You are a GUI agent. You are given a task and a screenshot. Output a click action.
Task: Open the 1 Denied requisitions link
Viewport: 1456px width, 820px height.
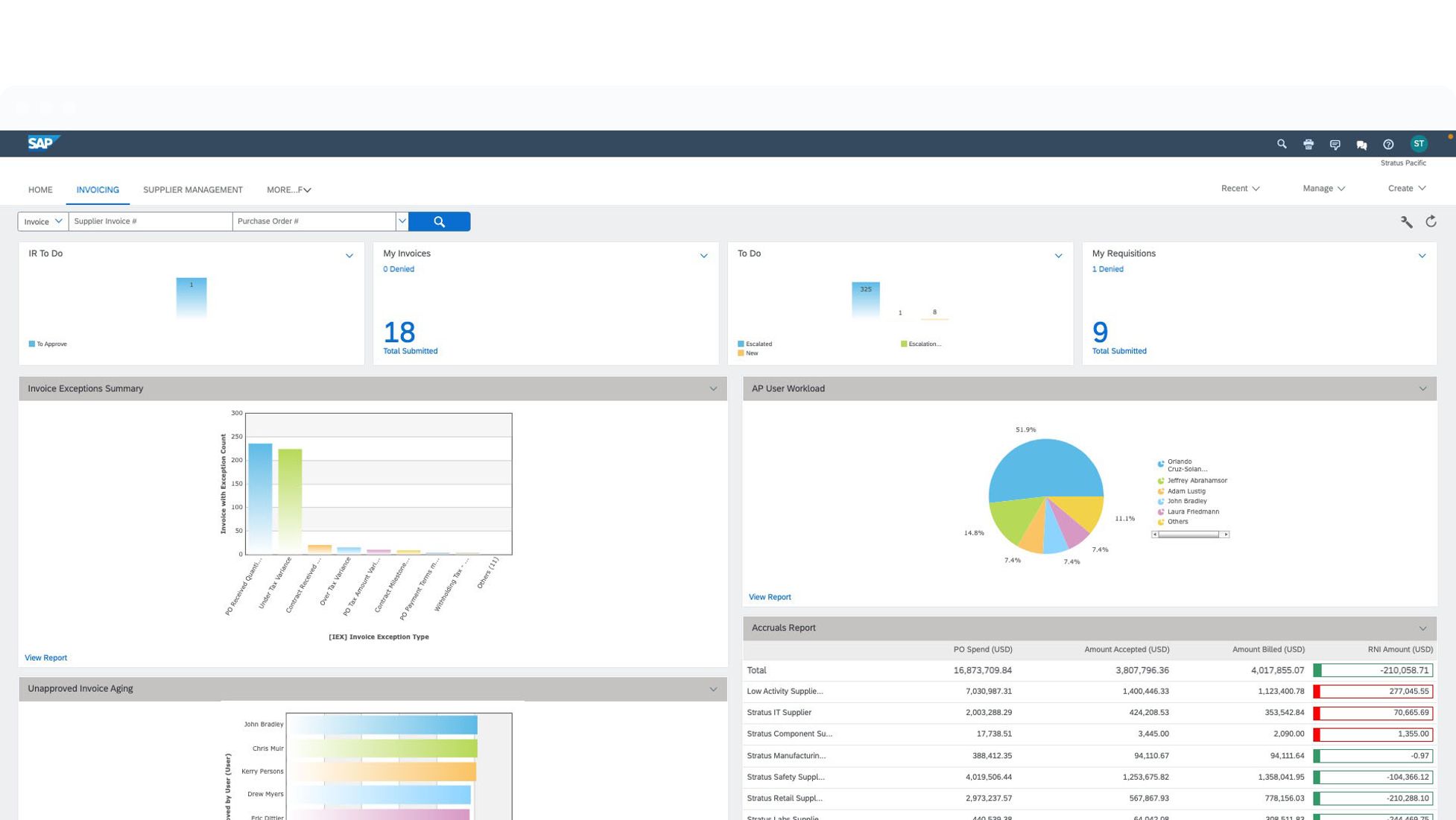click(x=1107, y=269)
